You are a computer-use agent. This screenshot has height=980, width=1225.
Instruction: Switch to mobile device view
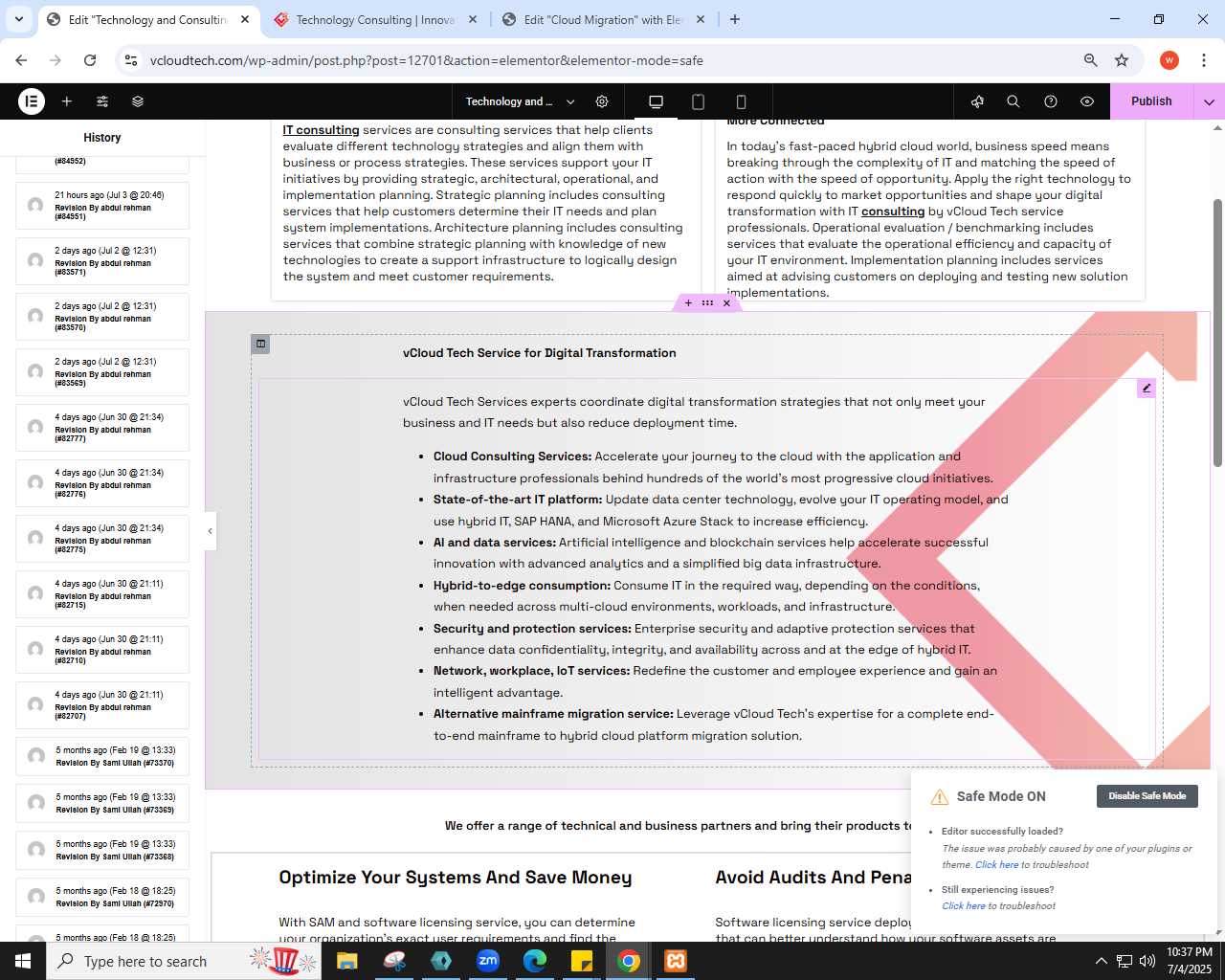[x=741, y=101]
